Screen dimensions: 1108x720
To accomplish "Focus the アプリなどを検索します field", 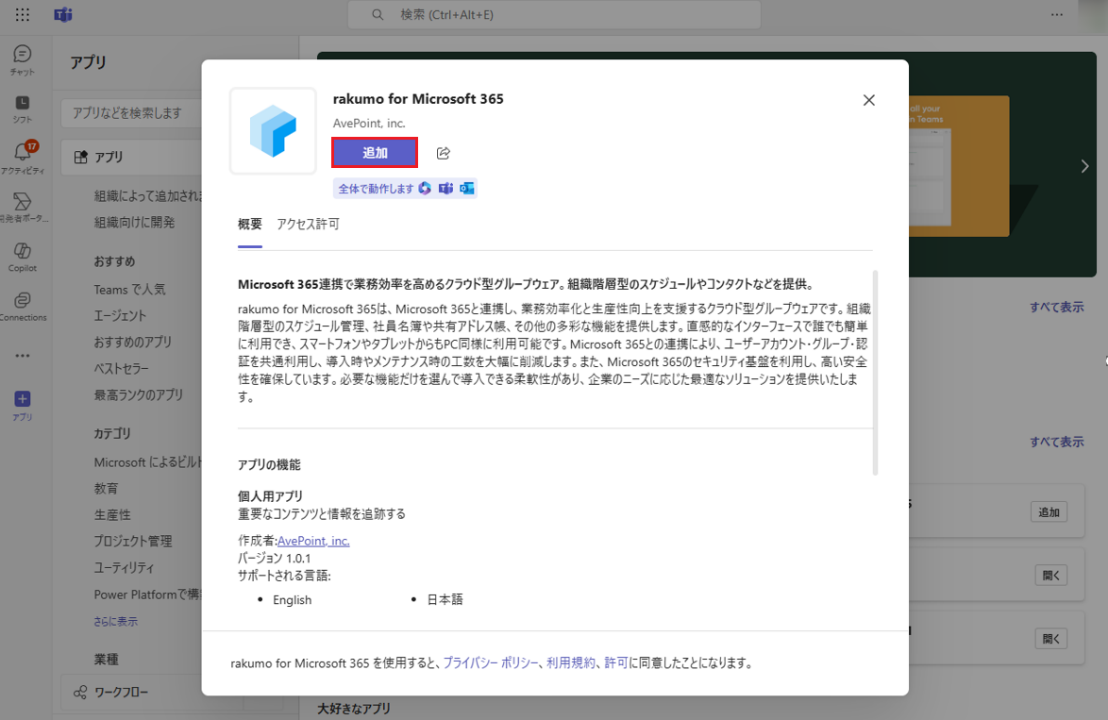I will [132, 113].
